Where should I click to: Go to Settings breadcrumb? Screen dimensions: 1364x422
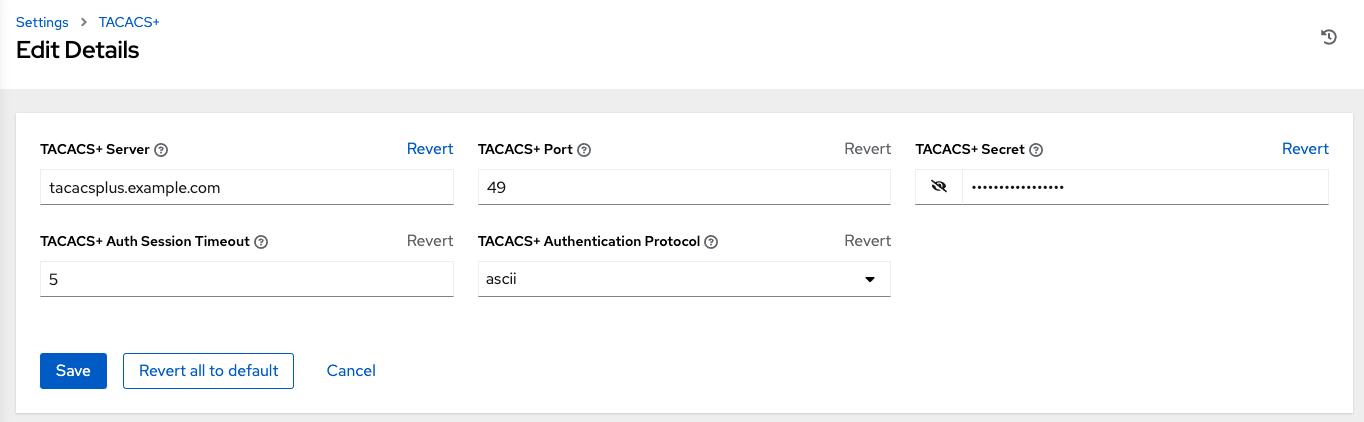click(43, 22)
